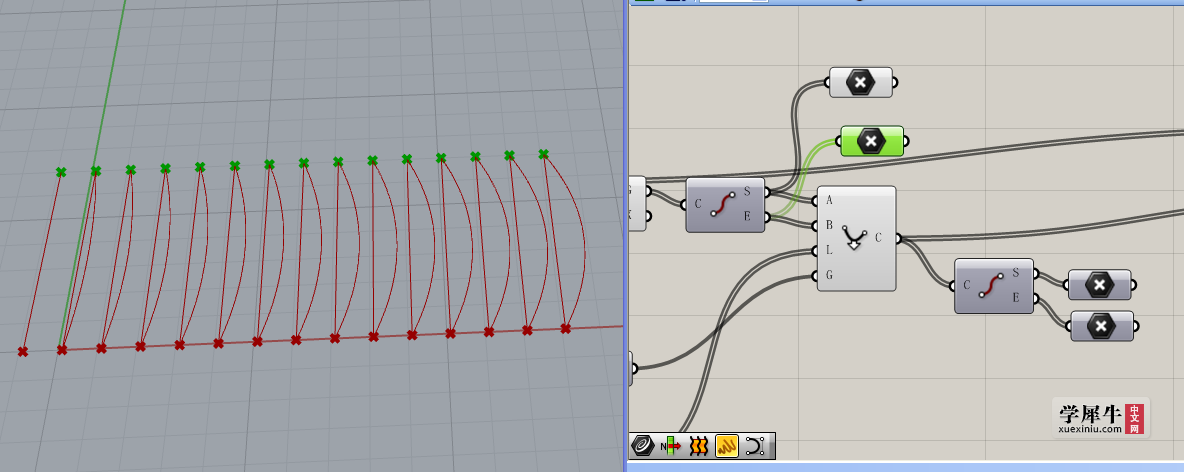1184x472 pixels.
Task: Click output grip of the top grey point parameter
Action: (895, 82)
